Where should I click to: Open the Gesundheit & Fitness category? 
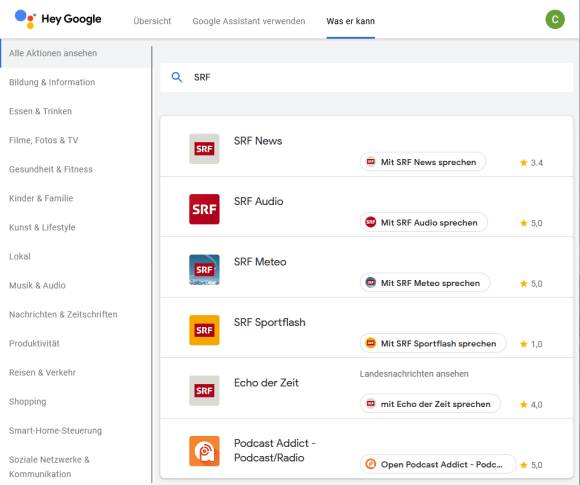[51, 169]
